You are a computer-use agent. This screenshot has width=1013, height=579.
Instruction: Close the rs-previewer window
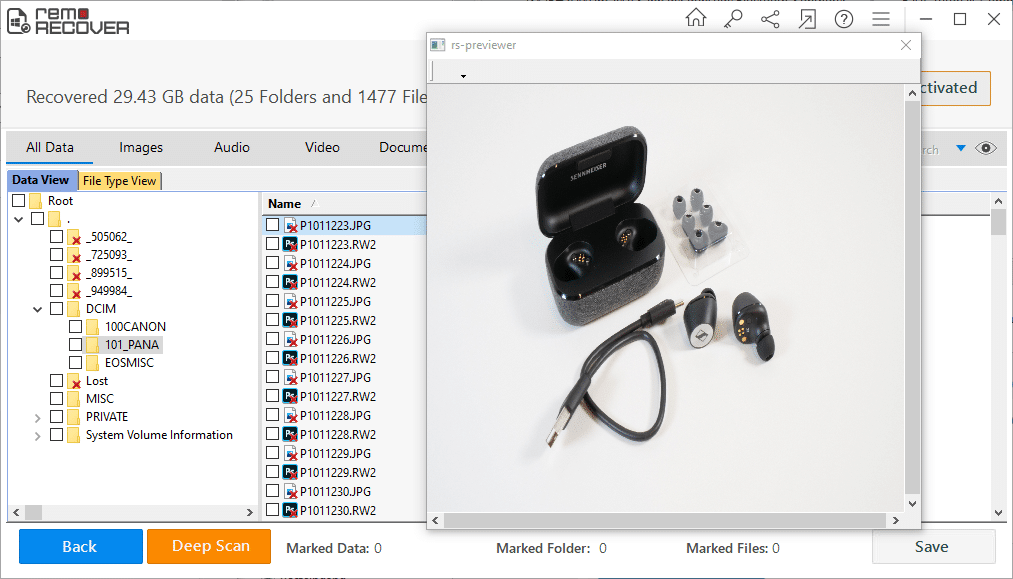tap(906, 45)
